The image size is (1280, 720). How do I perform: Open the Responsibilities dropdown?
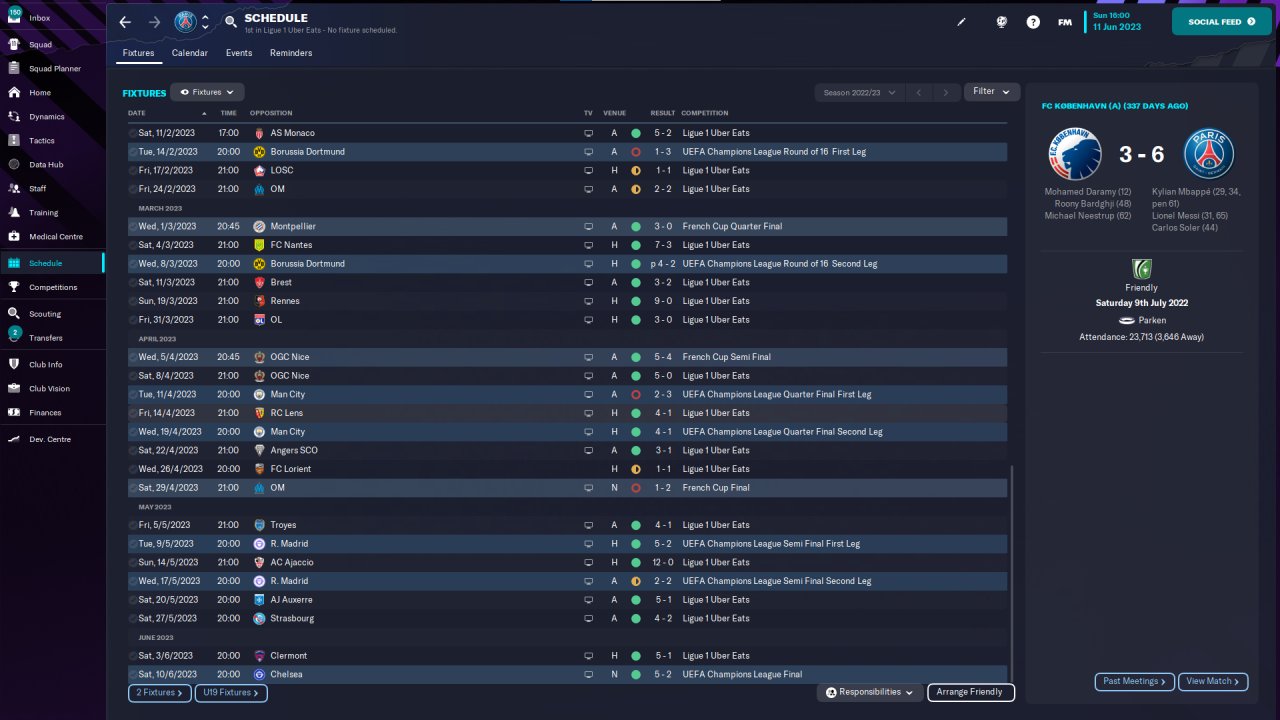[870, 692]
